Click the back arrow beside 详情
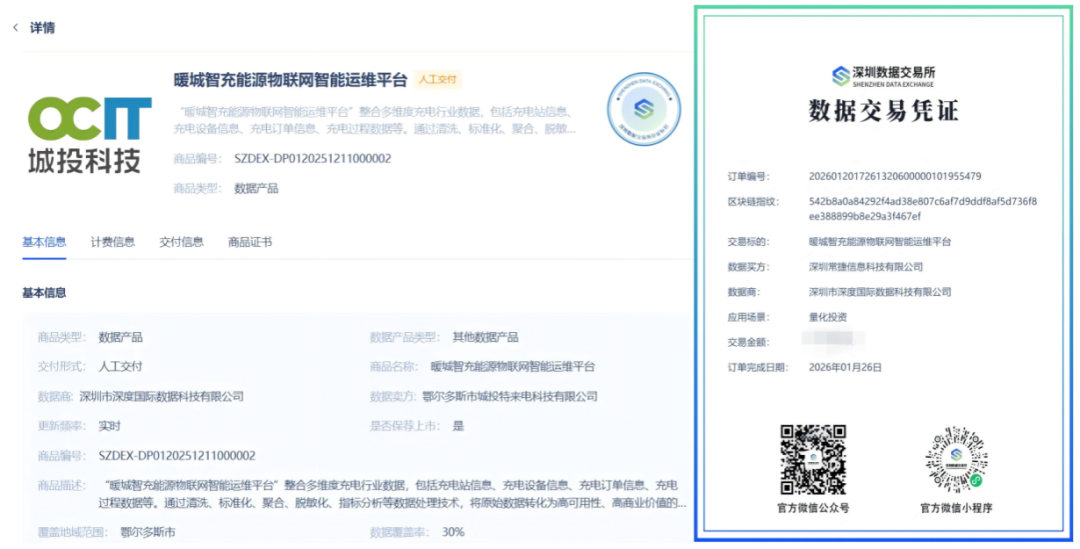 pyautogui.click(x=15, y=28)
